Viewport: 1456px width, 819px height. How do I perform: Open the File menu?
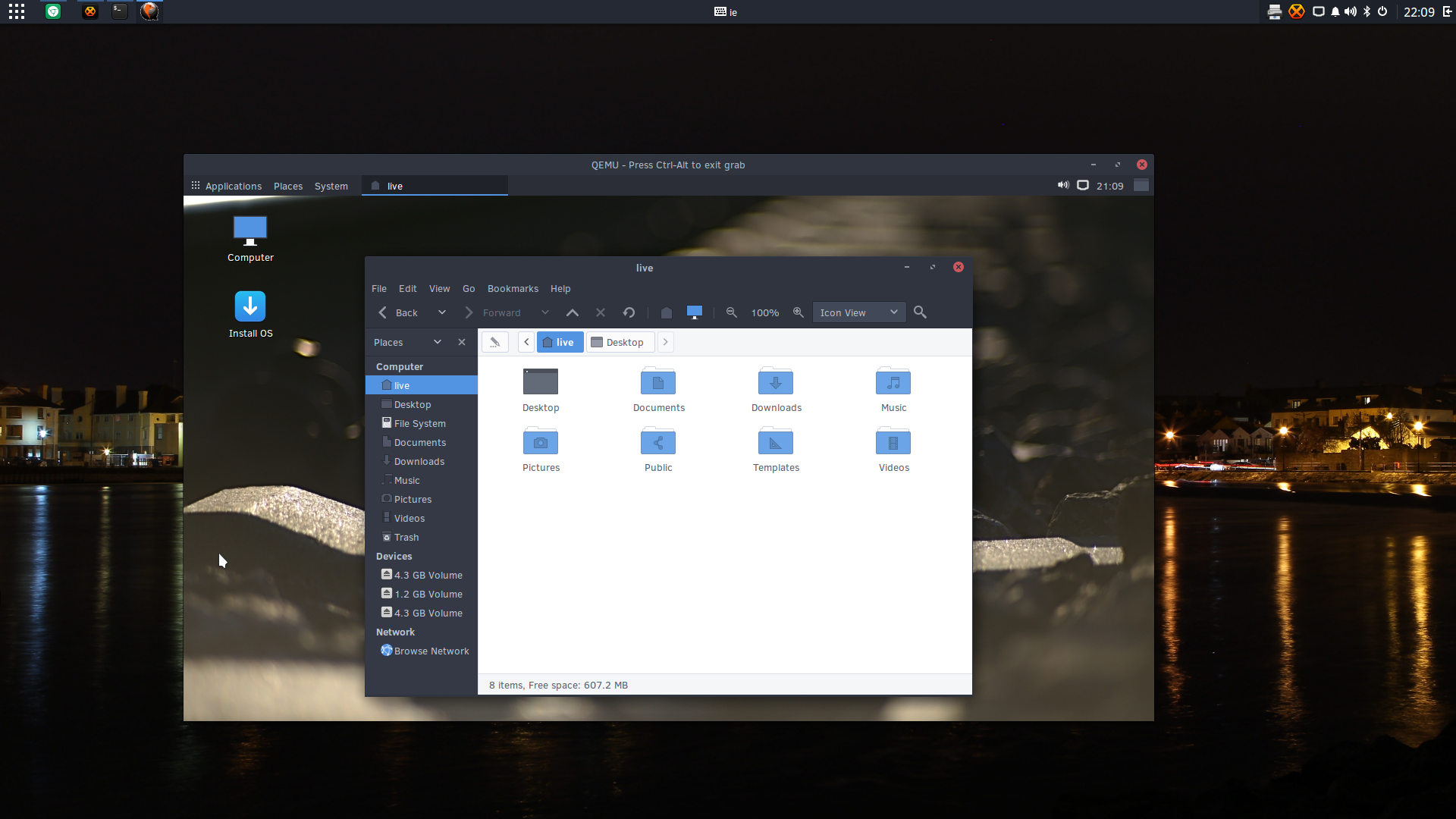click(x=379, y=289)
